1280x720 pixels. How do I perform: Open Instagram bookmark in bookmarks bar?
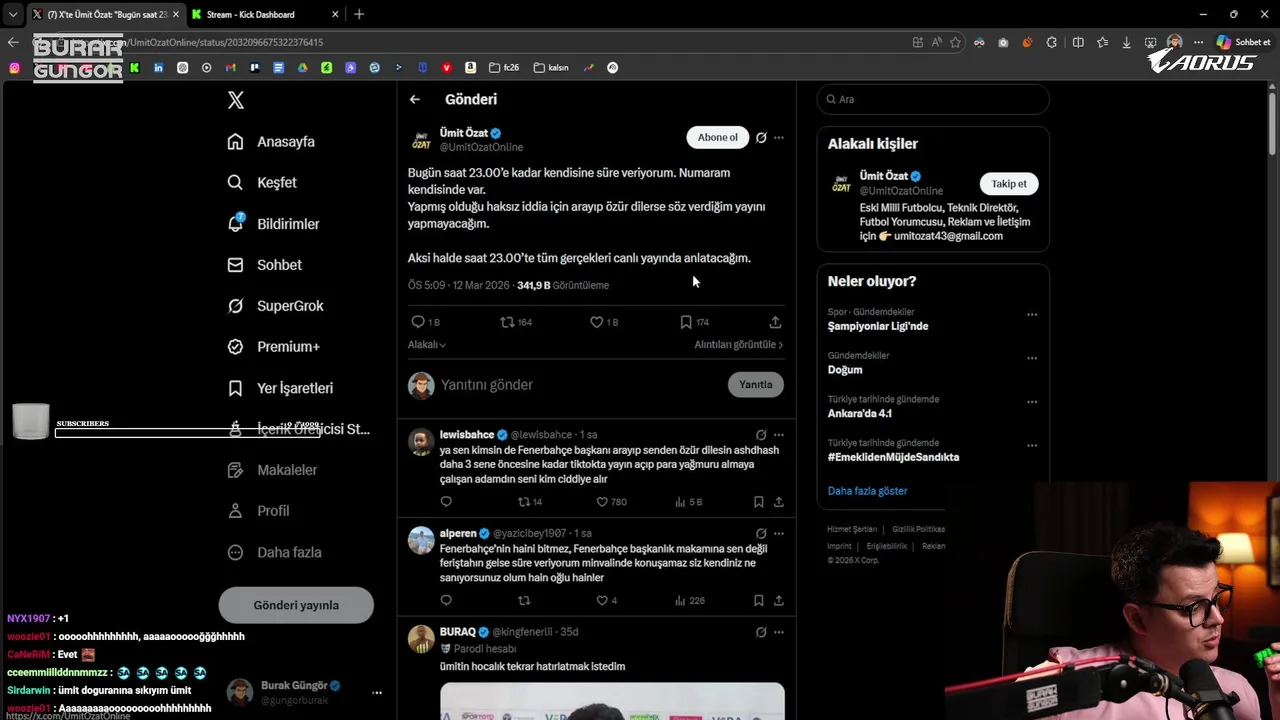pyautogui.click(x=14, y=68)
